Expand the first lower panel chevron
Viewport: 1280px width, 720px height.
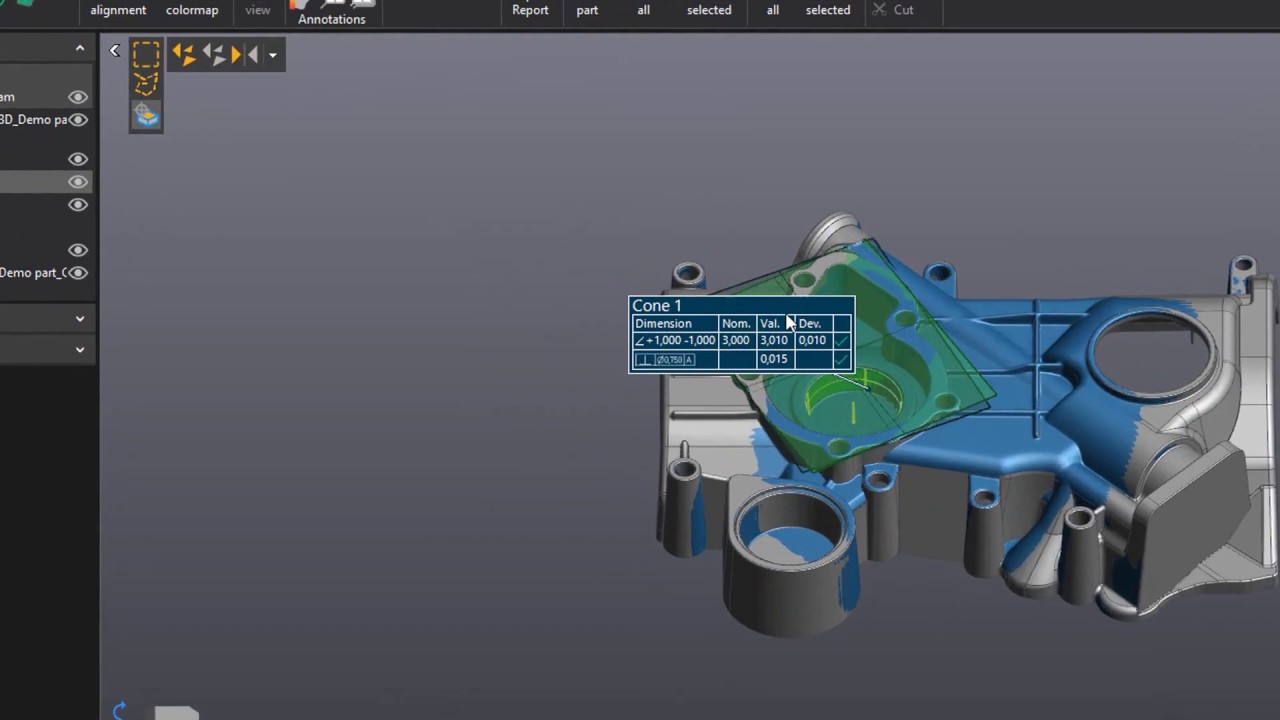(x=79, y=318)
